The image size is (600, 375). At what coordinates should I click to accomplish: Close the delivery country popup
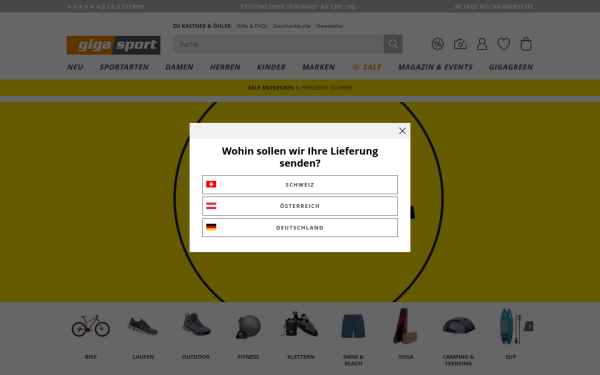pos(402,131)
